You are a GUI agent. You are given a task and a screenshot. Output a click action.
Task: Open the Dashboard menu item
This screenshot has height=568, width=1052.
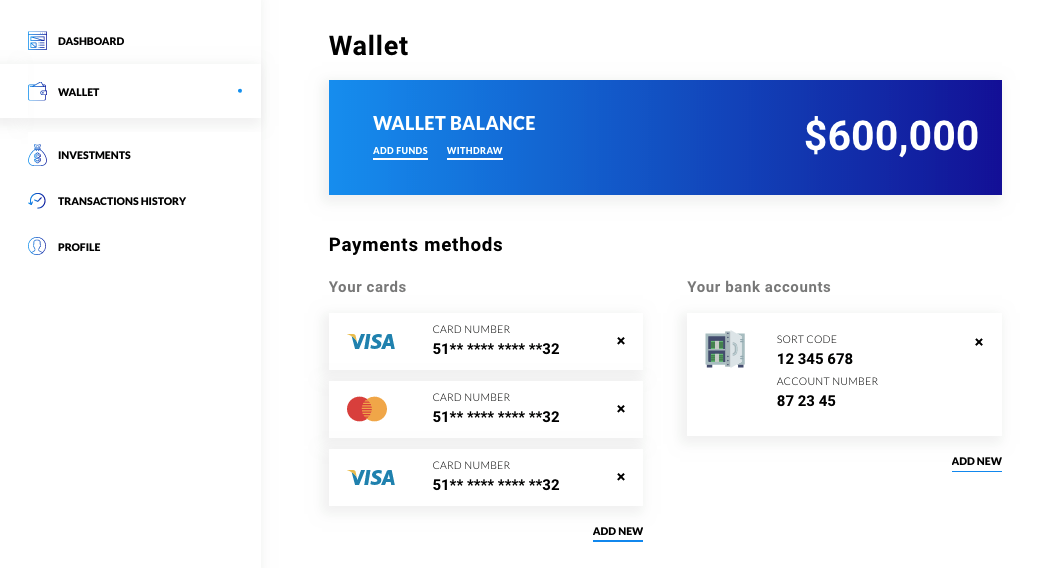pos(91,41)
